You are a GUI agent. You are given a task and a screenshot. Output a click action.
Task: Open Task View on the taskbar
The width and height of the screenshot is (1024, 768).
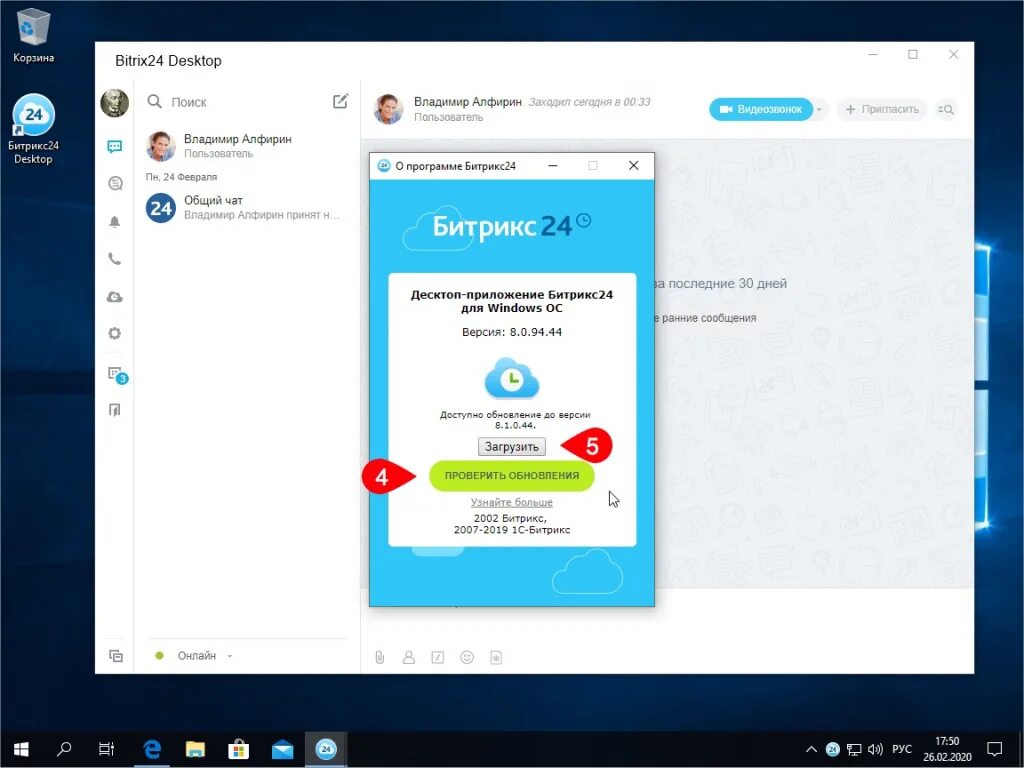coord(106,749)
